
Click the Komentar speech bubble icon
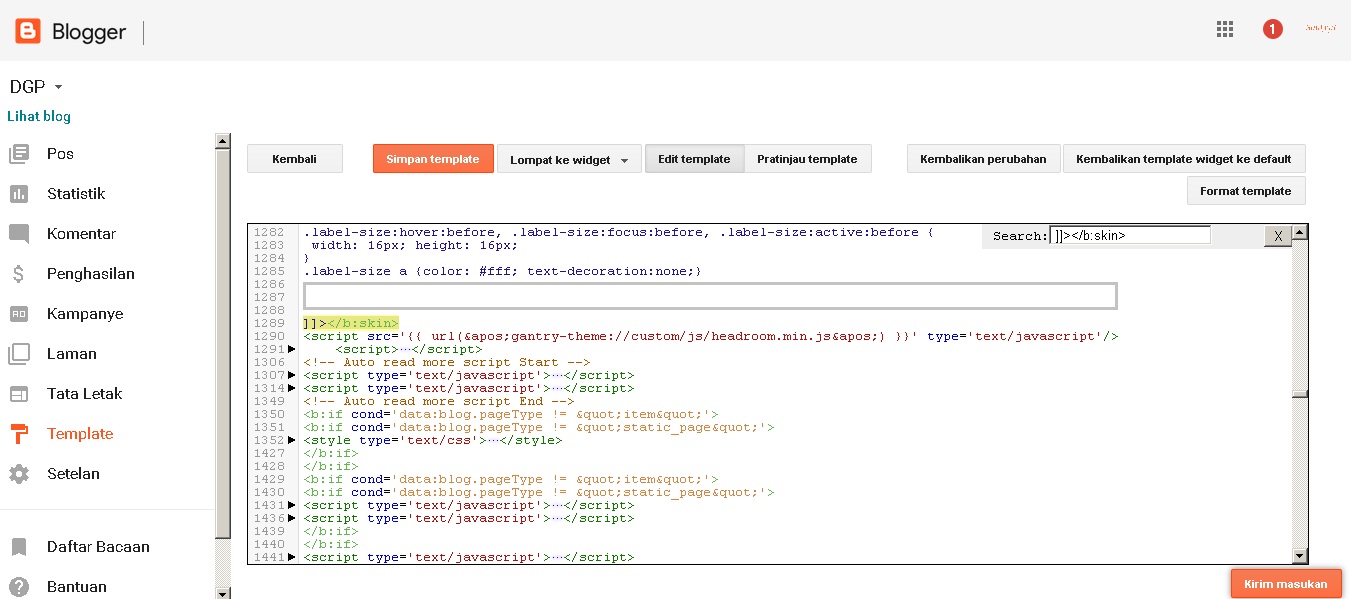(19, 234)
